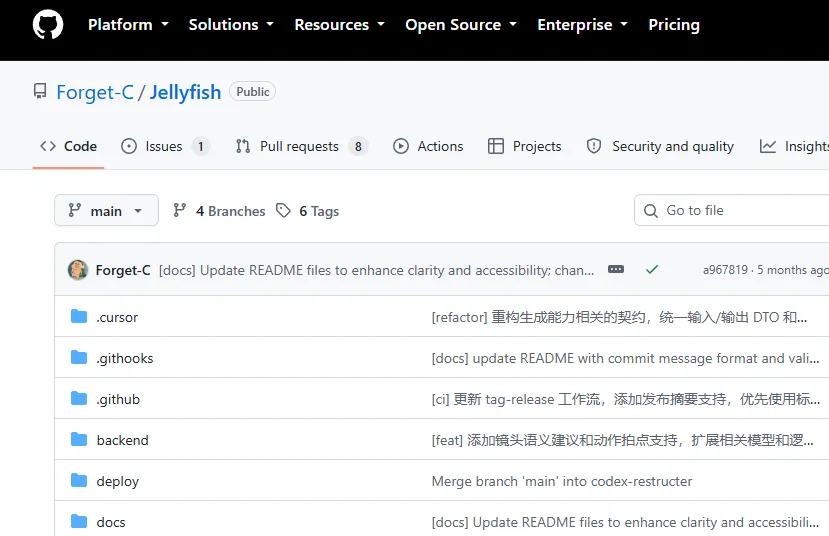Viewport: 829px width, 536px height.
Task: Switch to the Pull requests tab
Action: click(x=301, y=146)
